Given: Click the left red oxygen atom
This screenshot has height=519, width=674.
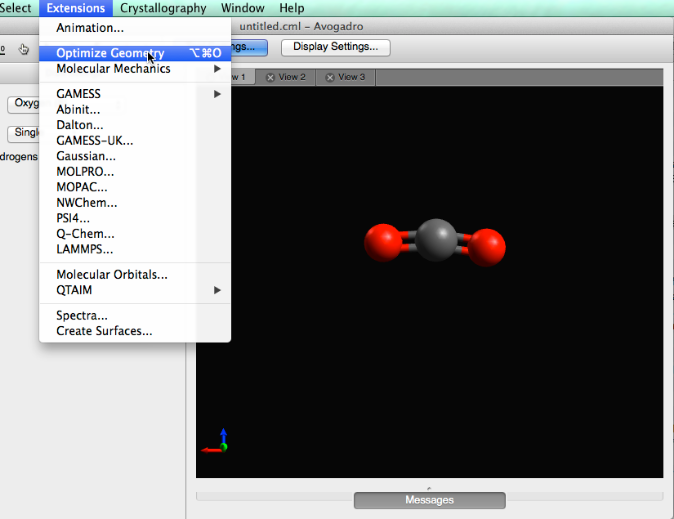Looking at the screenshot, I should click(382, 242).
